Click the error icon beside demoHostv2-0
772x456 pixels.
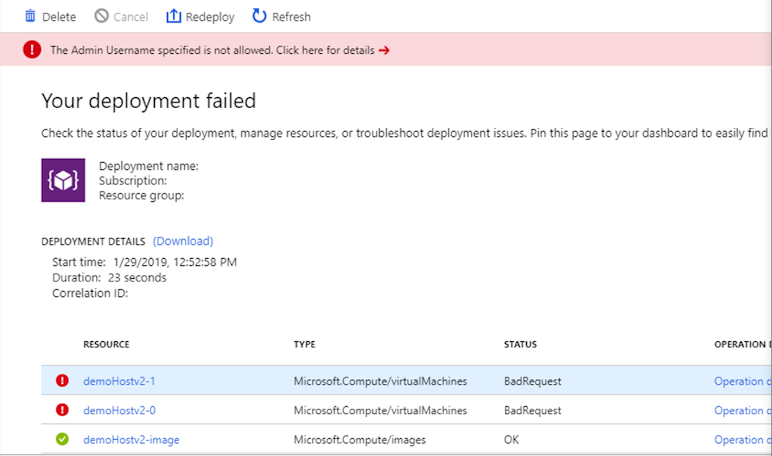[x=63, y=410]
